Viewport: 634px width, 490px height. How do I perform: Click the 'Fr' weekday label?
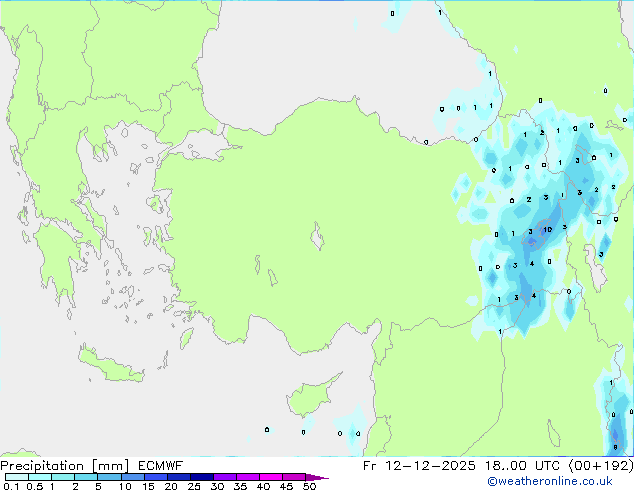click(370, 466)
